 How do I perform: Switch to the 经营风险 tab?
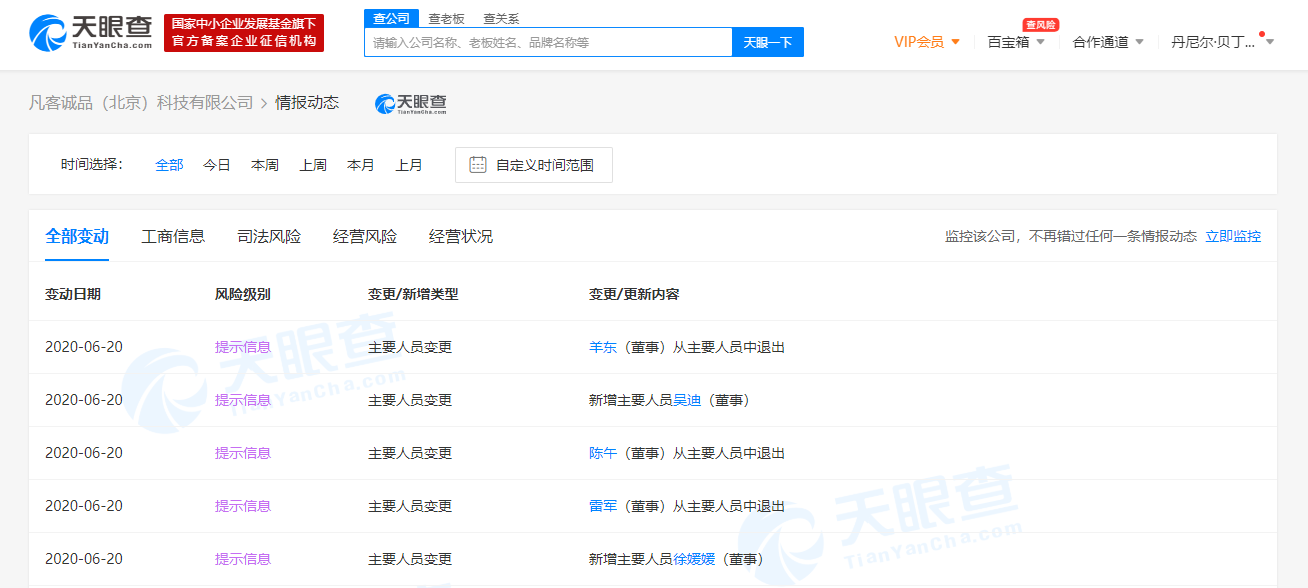pos(365,237)
